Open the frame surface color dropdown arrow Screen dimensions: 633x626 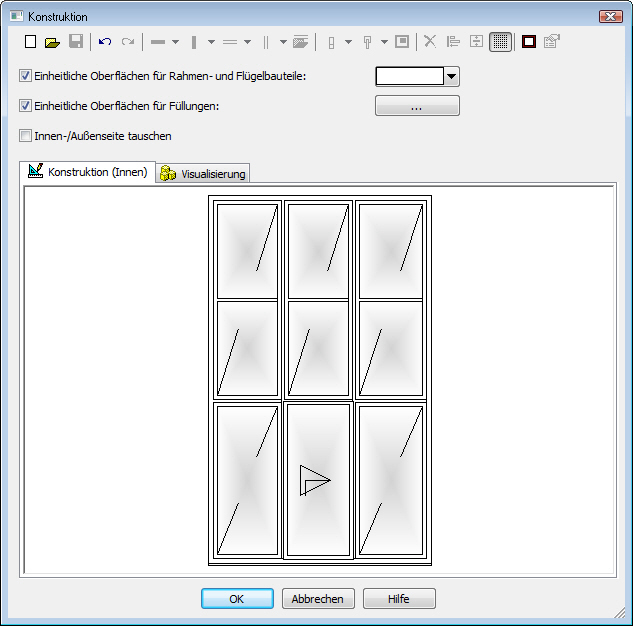tap(451, 76)
